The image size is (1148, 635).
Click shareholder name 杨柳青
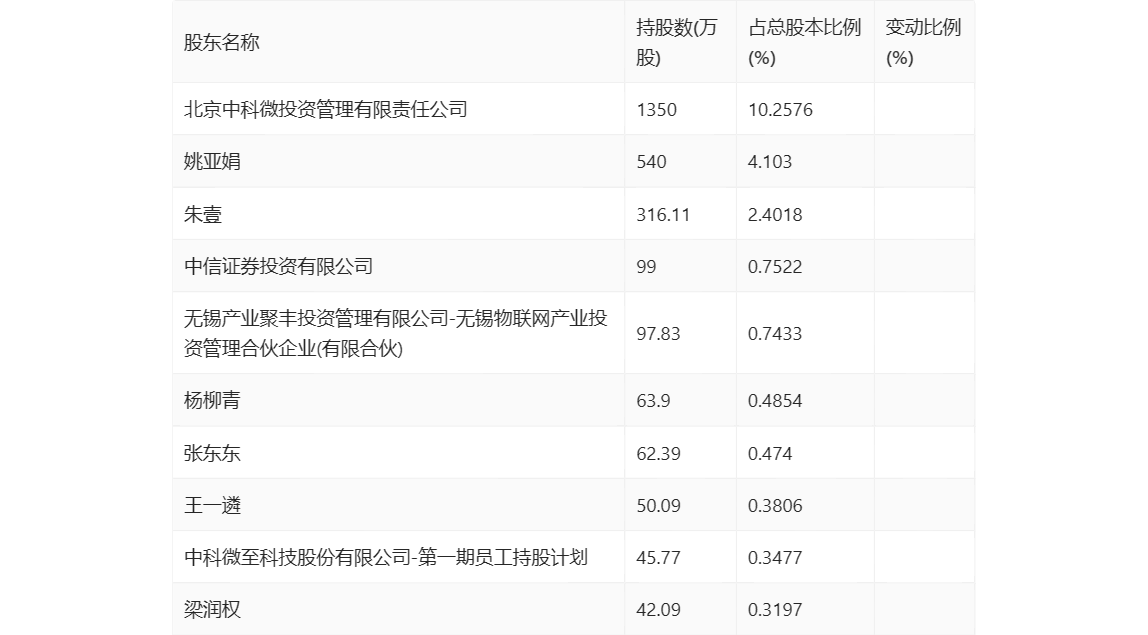(x=212, y=400)
